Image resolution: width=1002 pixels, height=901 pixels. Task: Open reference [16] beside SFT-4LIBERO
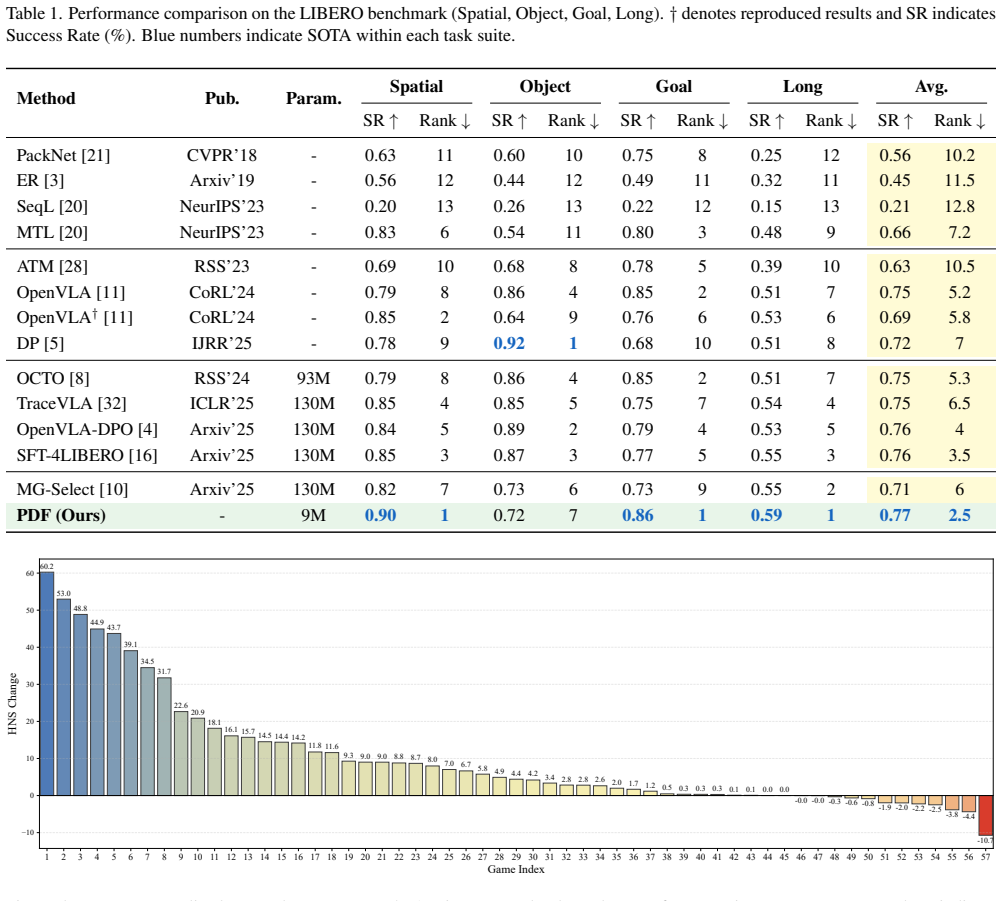click(143, 456)
